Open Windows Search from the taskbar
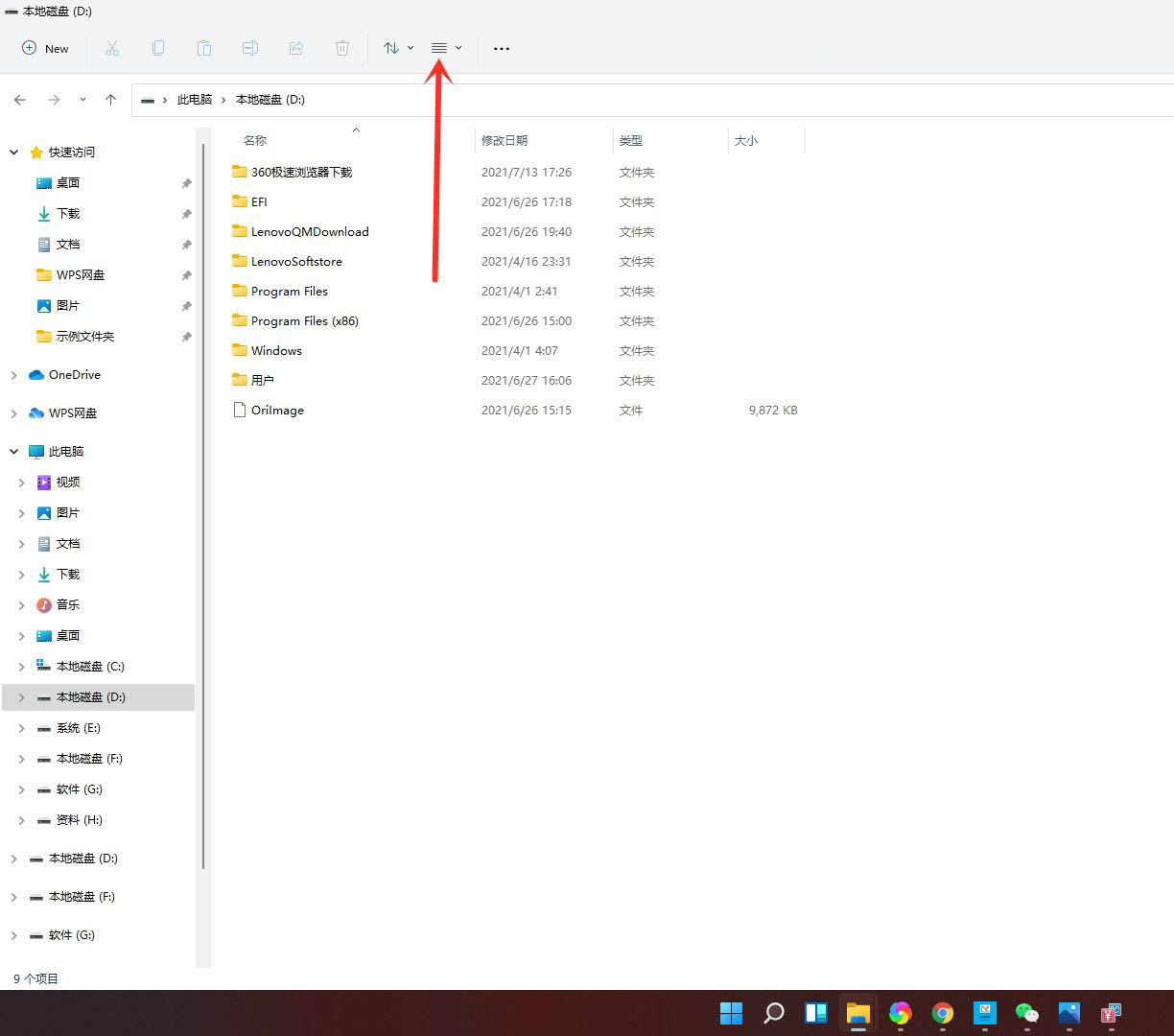 773,1012
